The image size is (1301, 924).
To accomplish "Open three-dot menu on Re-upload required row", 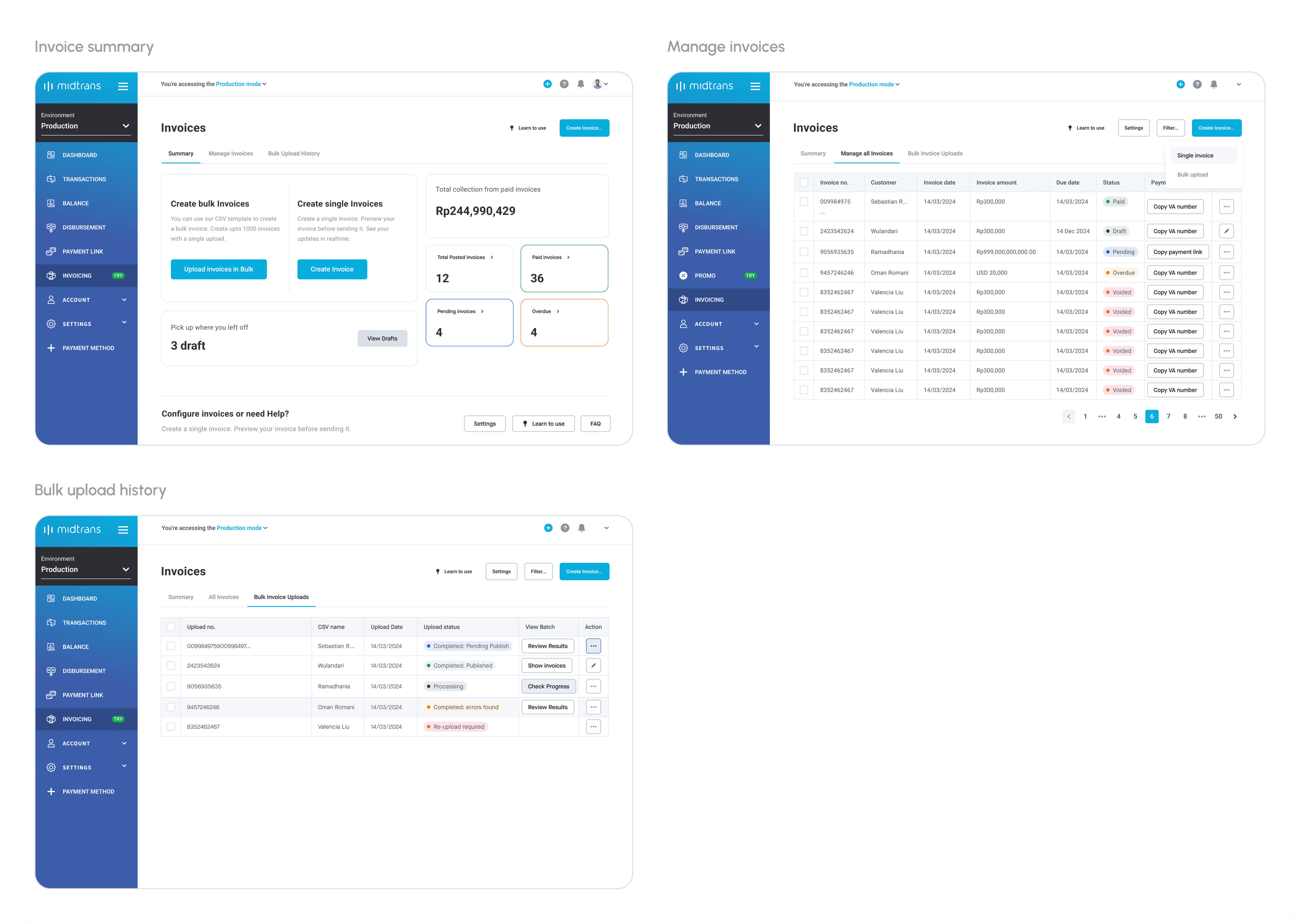I will tap(593, 726).
